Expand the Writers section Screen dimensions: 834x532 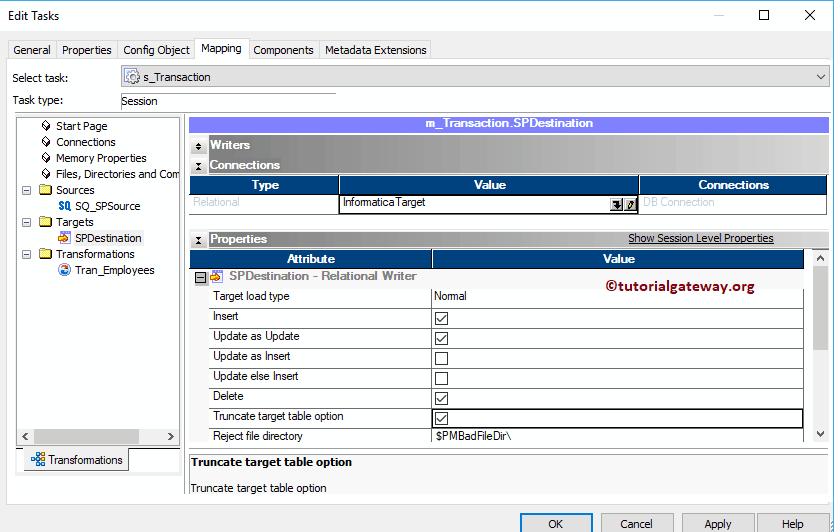pos(199,146)
